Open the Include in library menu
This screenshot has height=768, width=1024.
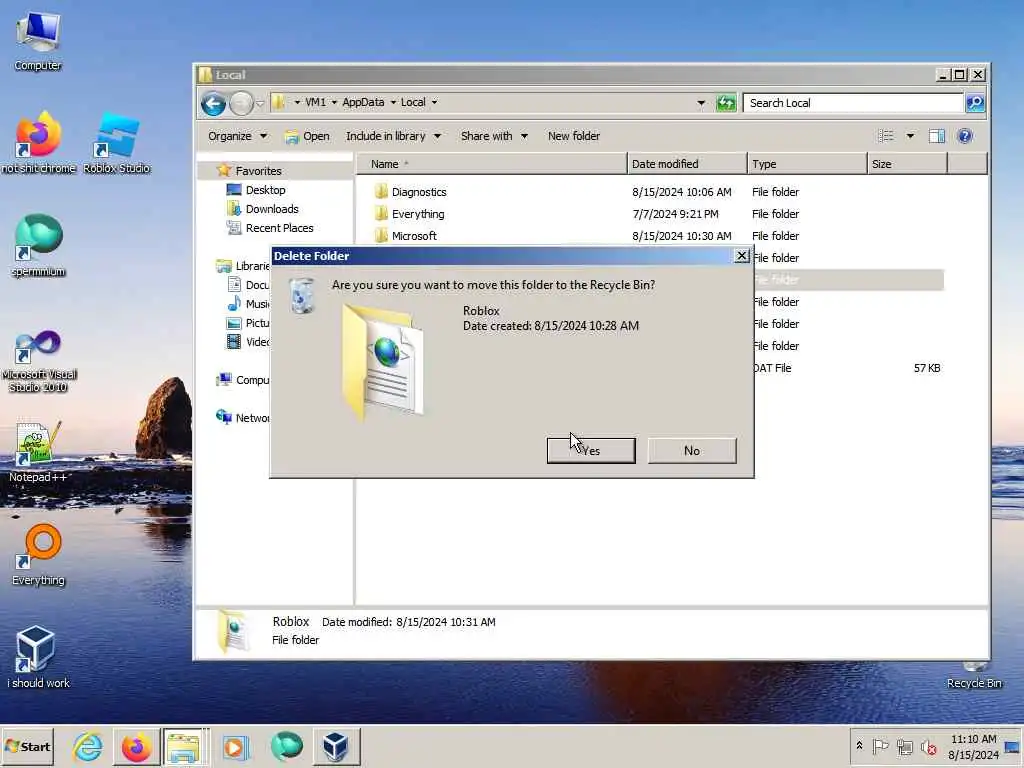[x=393, y=136]
